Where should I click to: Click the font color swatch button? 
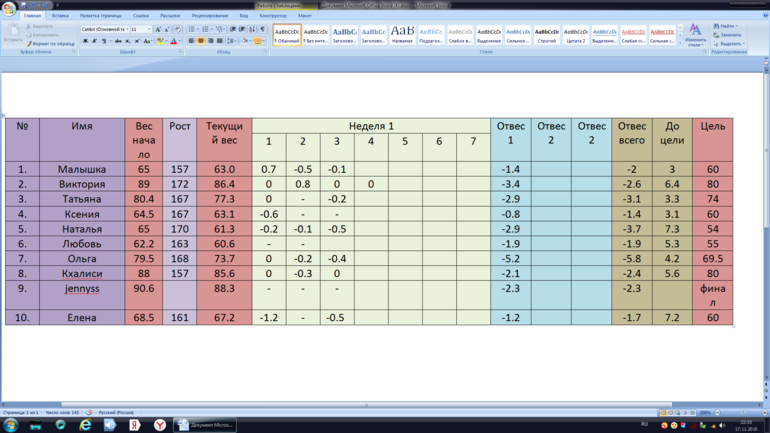coord(172,41)
